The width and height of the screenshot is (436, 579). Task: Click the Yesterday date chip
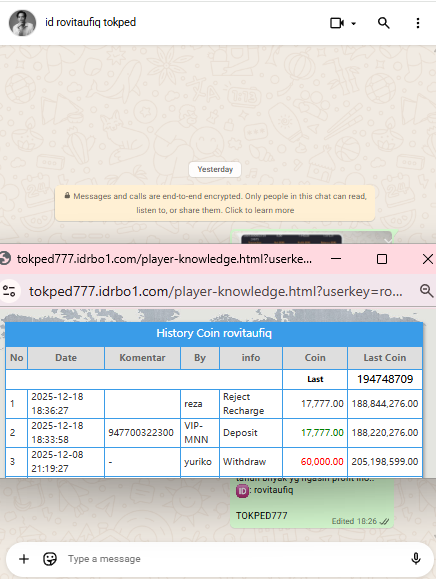point(215,169)
